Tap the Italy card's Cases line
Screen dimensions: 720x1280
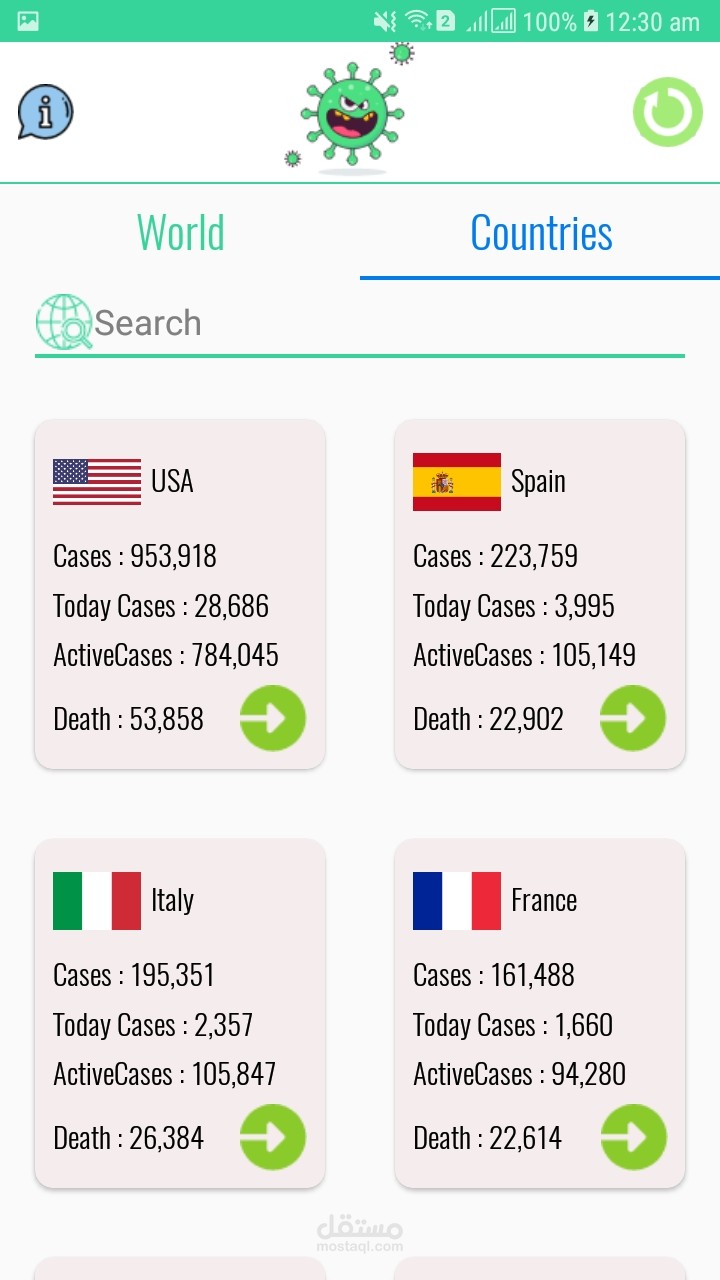134,975
